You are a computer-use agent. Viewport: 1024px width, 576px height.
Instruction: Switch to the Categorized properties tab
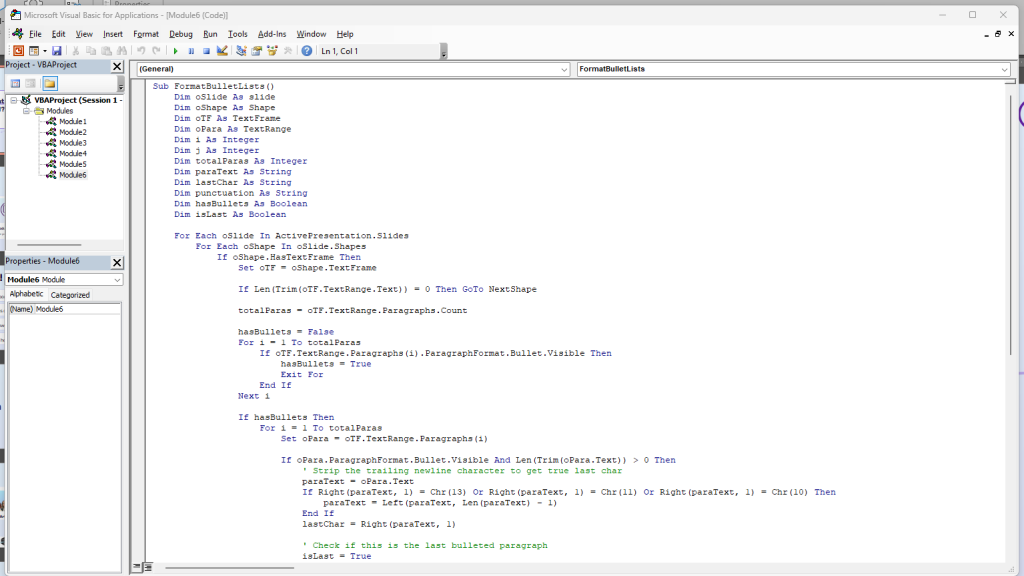click(70, 295)
